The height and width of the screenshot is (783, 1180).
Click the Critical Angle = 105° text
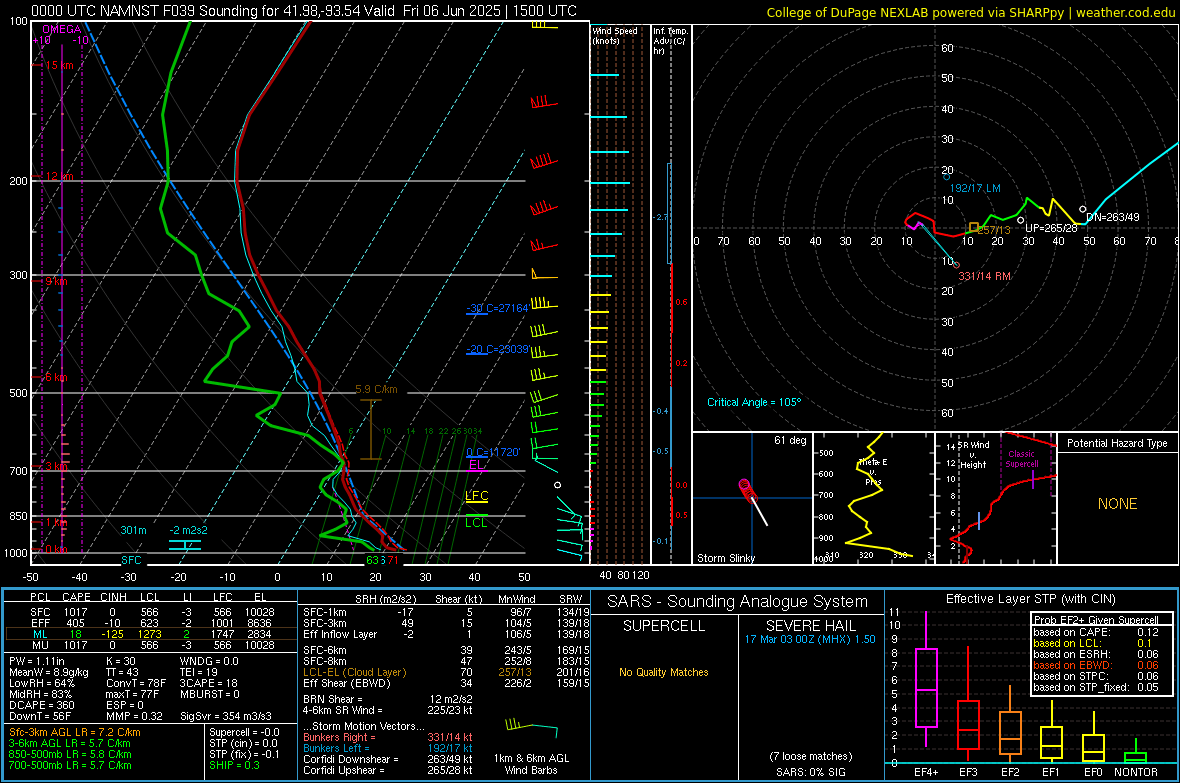(x=754, y=402)
